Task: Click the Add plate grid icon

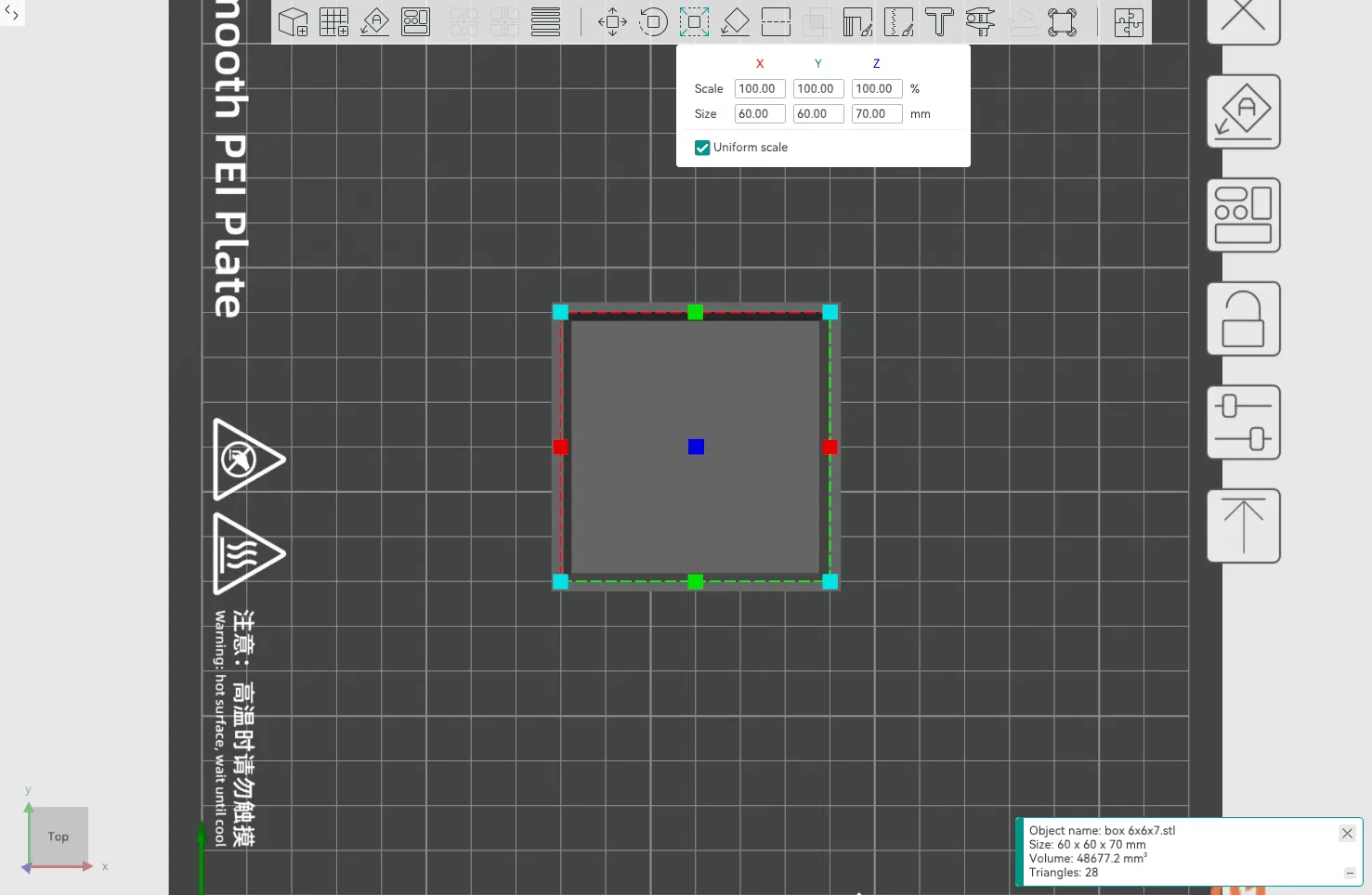Action: pyautogui.click(x=334, y=21)
